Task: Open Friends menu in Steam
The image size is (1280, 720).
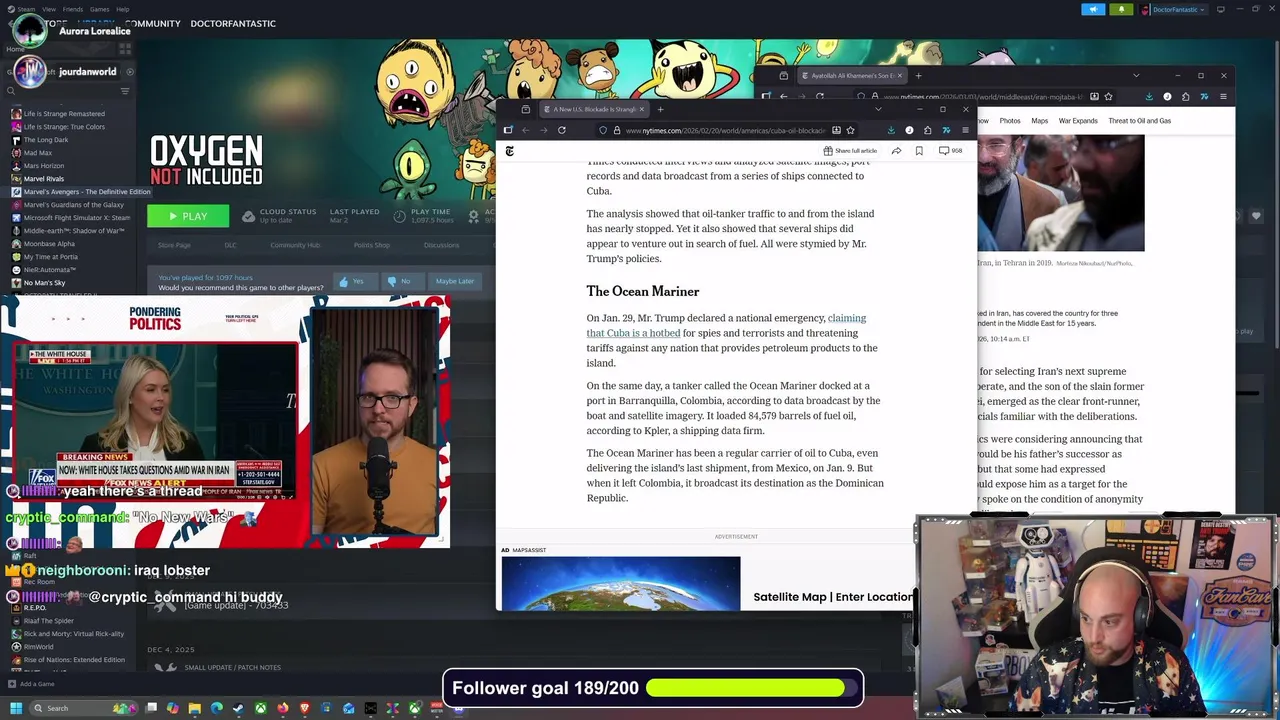Action: coord(73,9)
